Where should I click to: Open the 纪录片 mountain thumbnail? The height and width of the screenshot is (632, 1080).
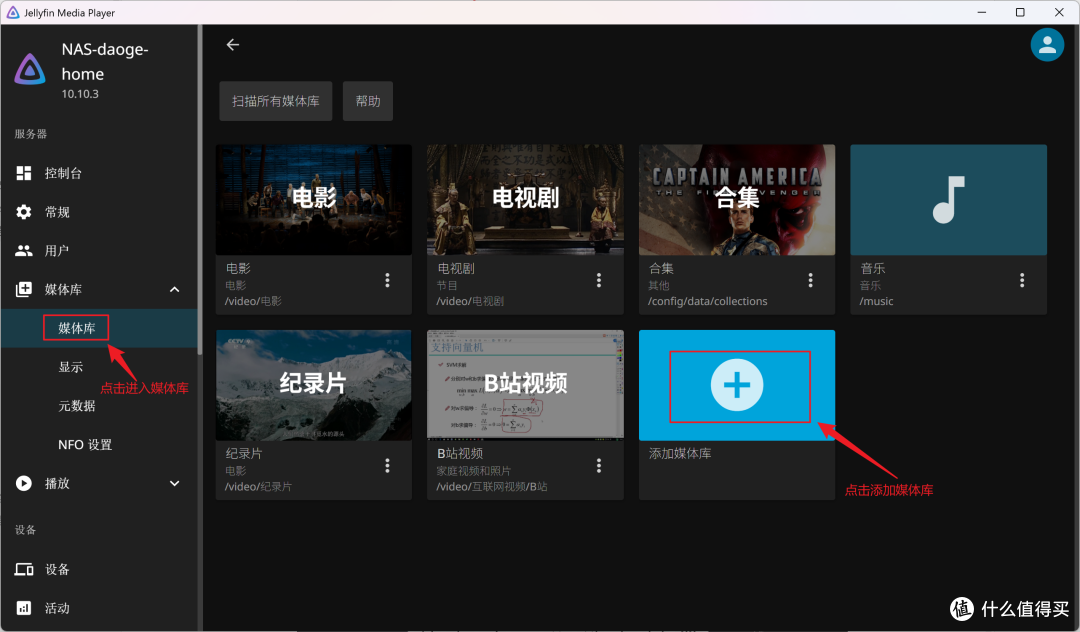[x=314, y=386]
